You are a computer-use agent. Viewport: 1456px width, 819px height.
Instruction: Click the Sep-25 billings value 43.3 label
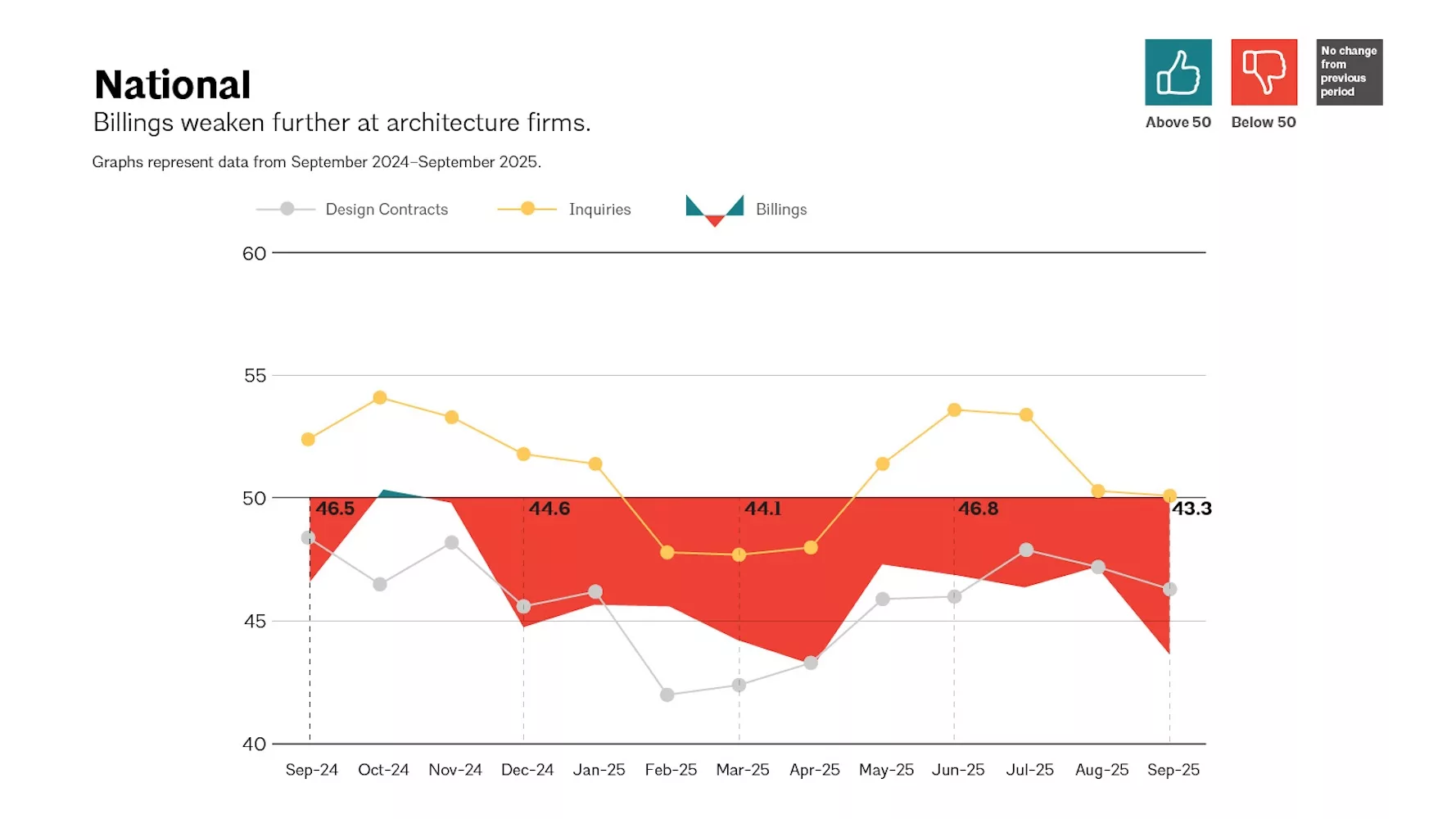(1191, 509)
